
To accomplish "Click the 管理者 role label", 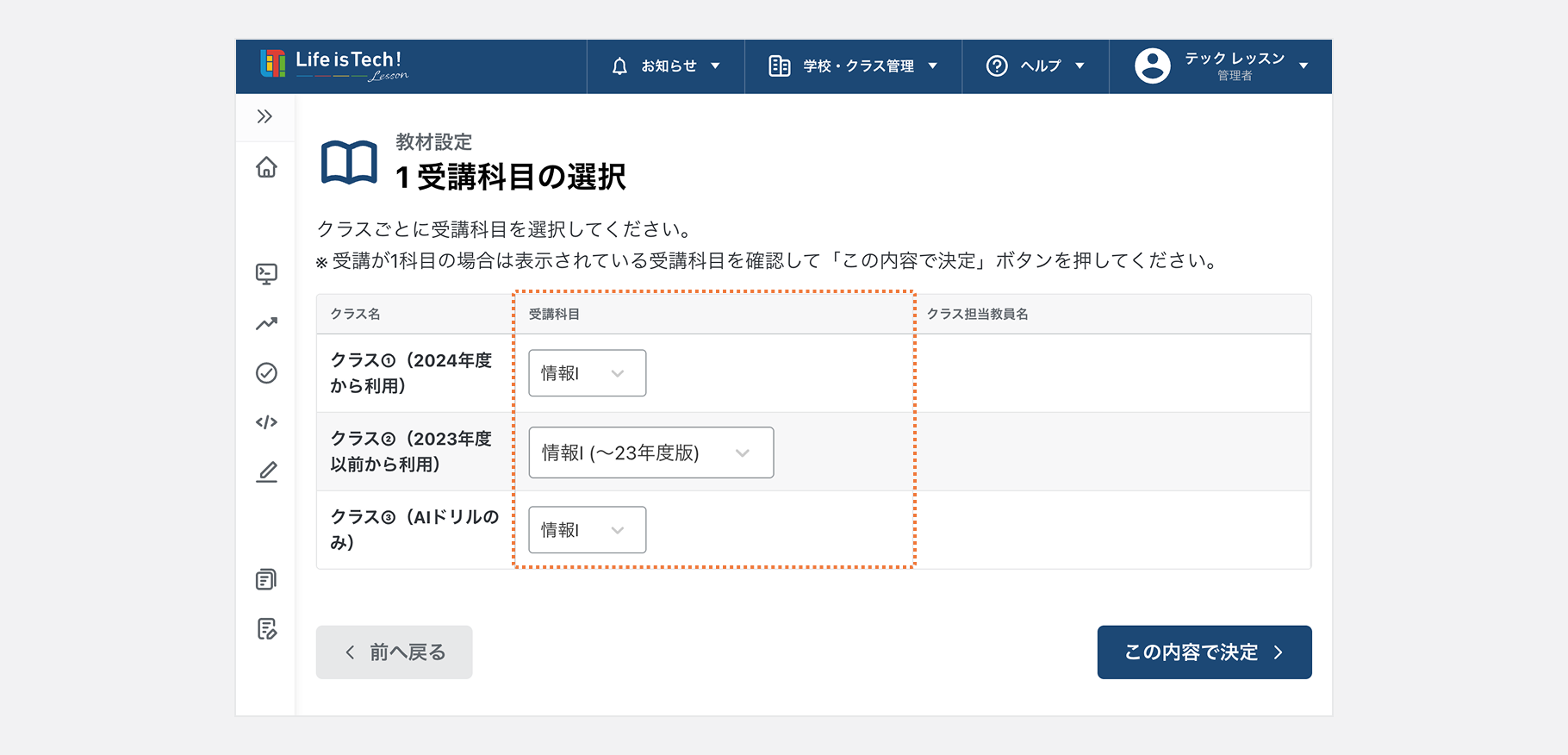I will click(1235, 76).
